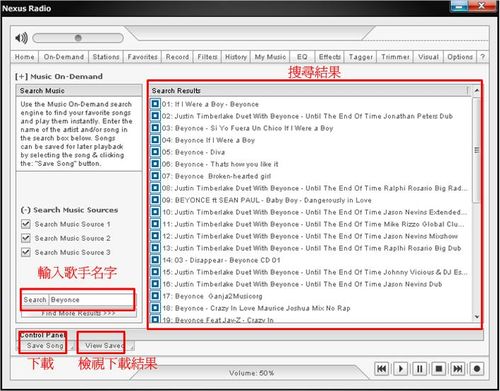Switch to the Filters tab
The image size is (500, 391).
[207, 57]
